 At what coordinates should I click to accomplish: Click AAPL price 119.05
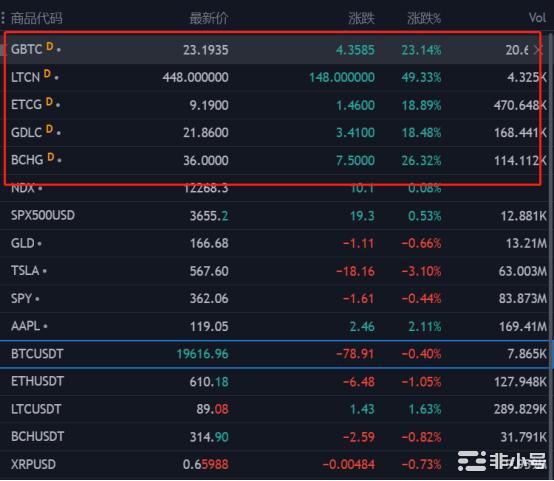click(x=209, y=327)
